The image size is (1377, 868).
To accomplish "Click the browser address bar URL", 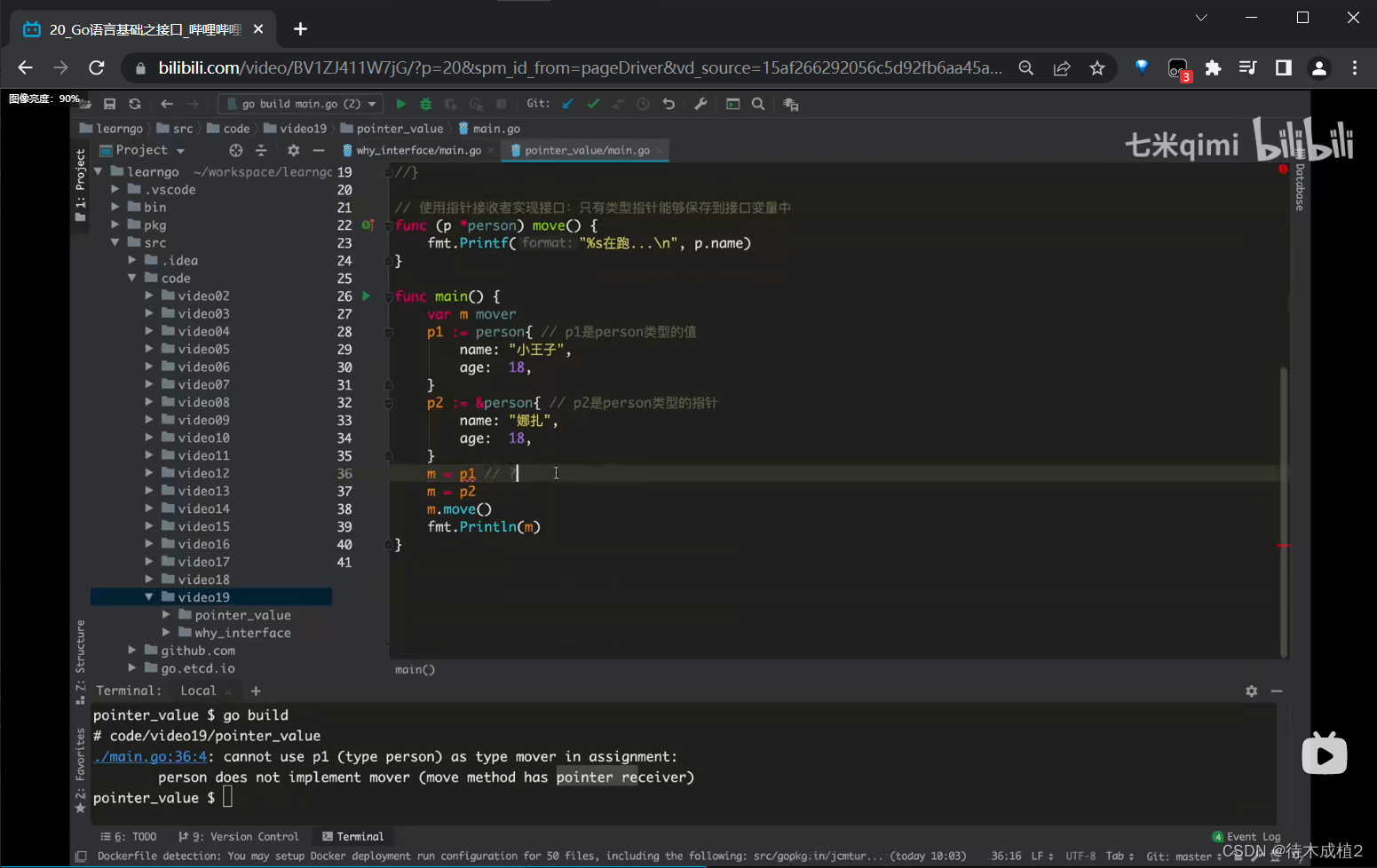I will [x=581, y=67].
